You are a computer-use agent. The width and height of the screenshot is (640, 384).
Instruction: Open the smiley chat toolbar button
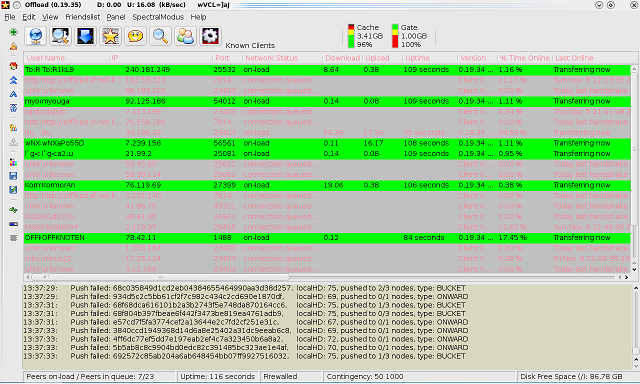pyautogui.click(x=136, y=36)
